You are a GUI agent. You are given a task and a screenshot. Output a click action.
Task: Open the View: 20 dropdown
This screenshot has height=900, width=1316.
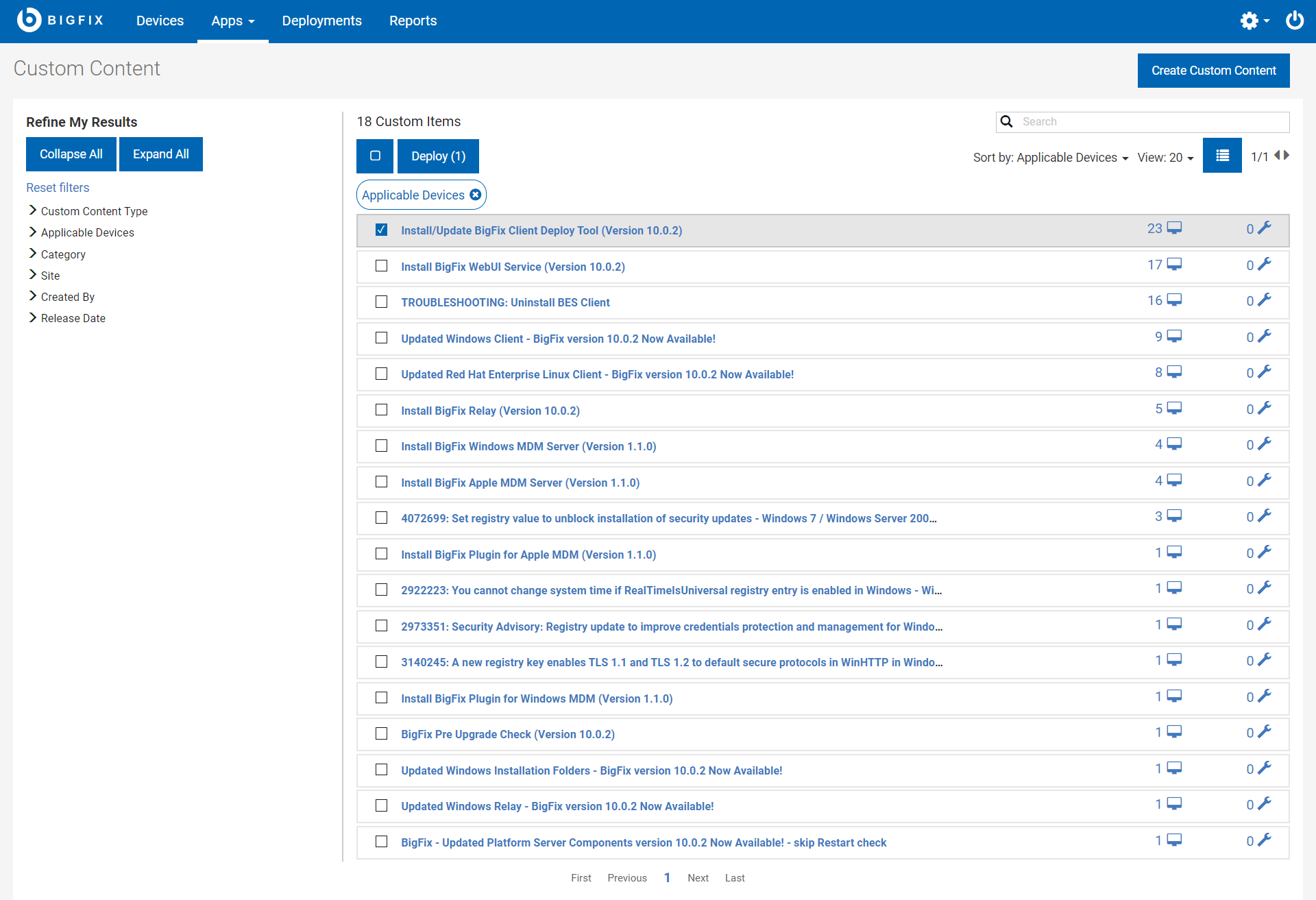(1165, 158)
